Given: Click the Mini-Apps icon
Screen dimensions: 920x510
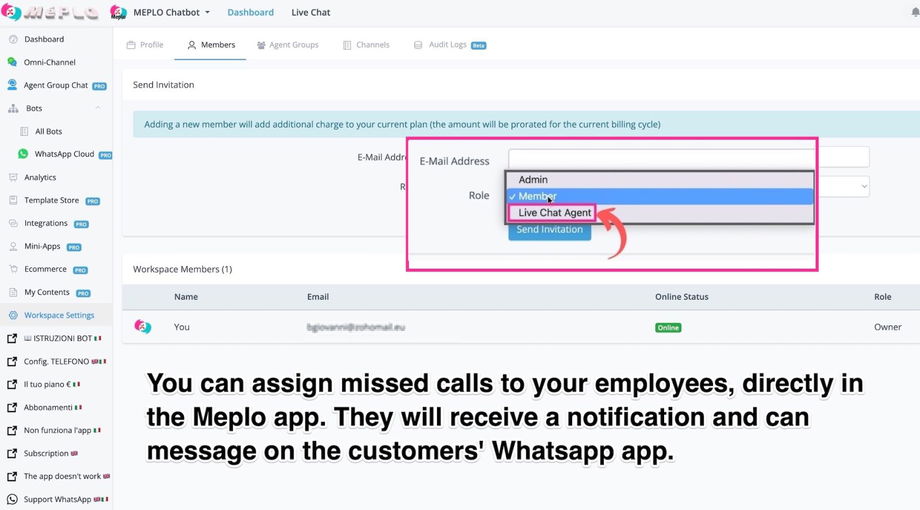Looking at the screenshot, I should (x=13, y=246).
